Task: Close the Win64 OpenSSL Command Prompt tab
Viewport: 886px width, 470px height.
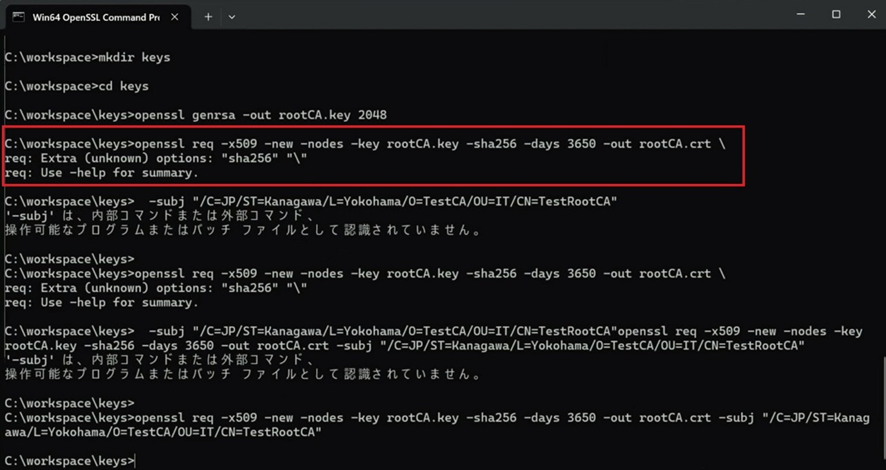Action: [178, 16]
